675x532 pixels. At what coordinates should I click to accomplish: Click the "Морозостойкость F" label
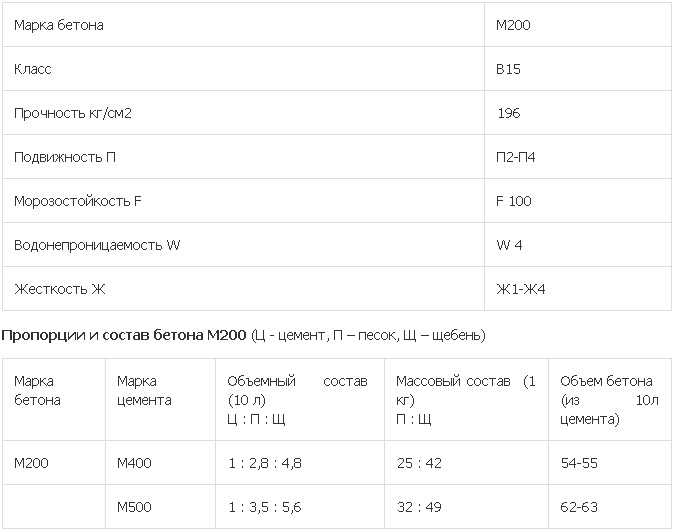click(77, 201)
